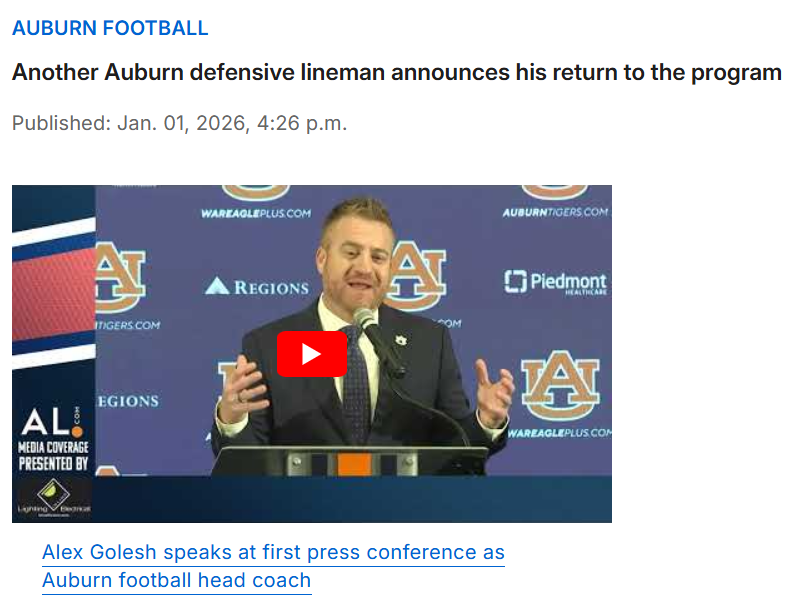Screen dimensions: 785x604
Task: Click the WAREAGLEPLUS.COM text at top of video
Action: 255,213
